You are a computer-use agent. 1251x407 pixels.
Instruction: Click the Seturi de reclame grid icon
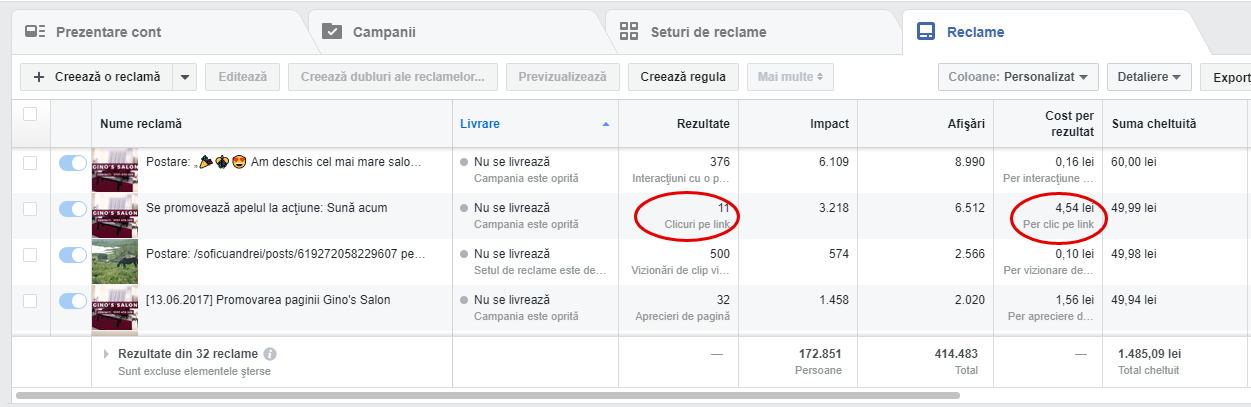629,31
